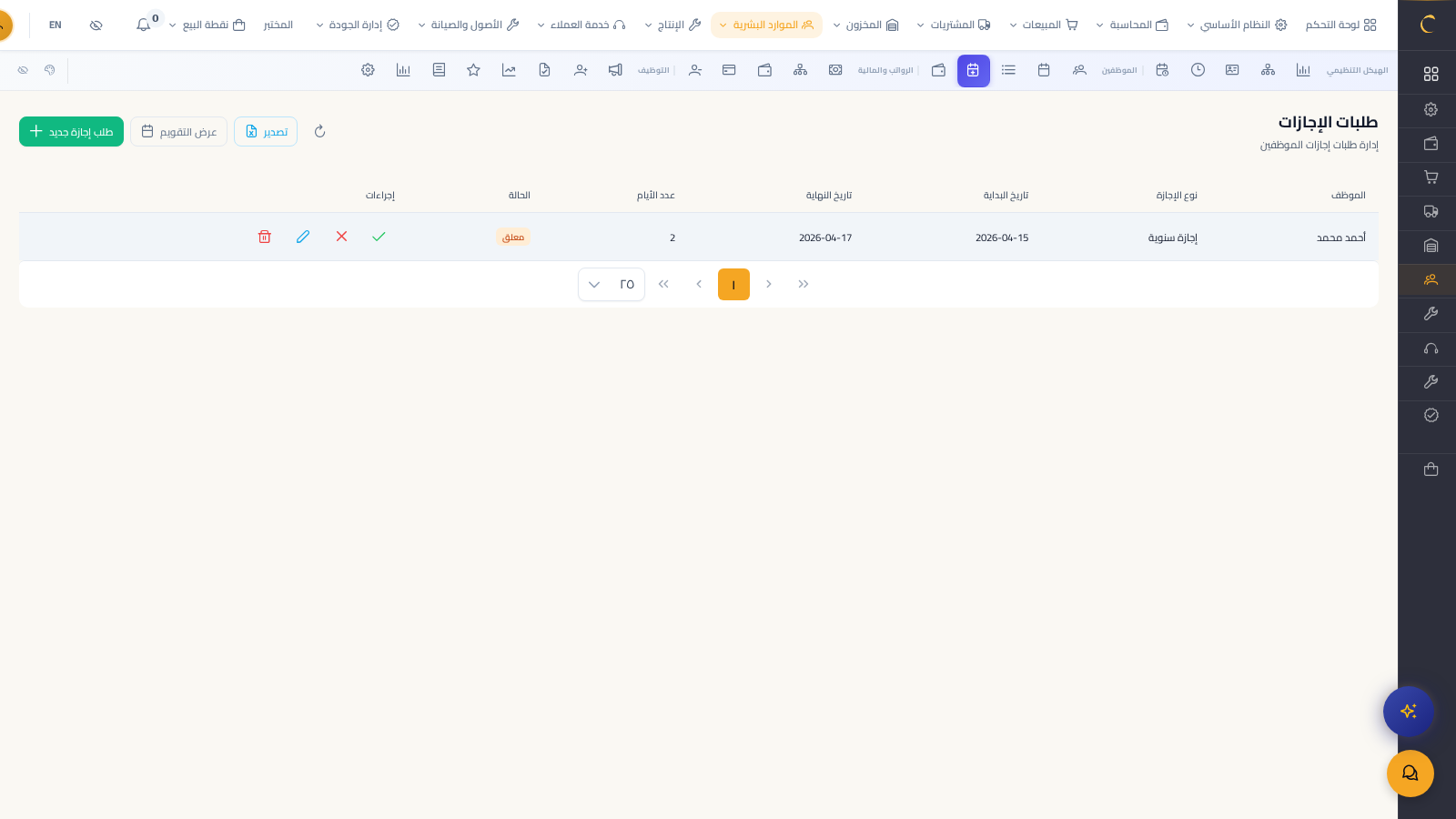Click the refresh icon beside the export button
This screenshot has width=1456, height=819.
[x=319, y=132]
